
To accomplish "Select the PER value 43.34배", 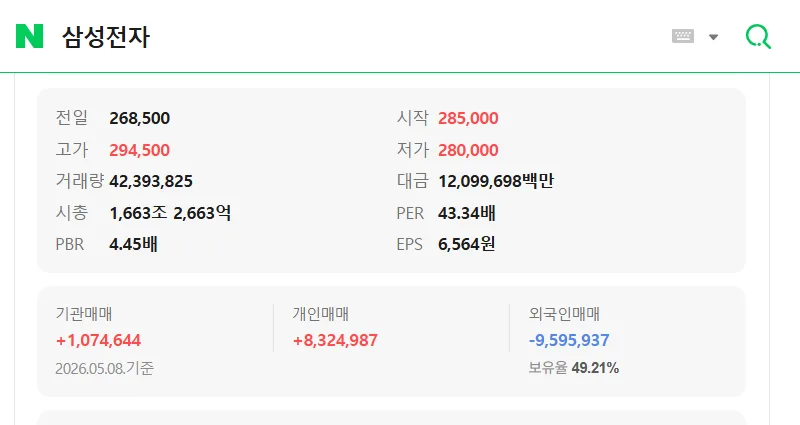I will coord(466,213).
